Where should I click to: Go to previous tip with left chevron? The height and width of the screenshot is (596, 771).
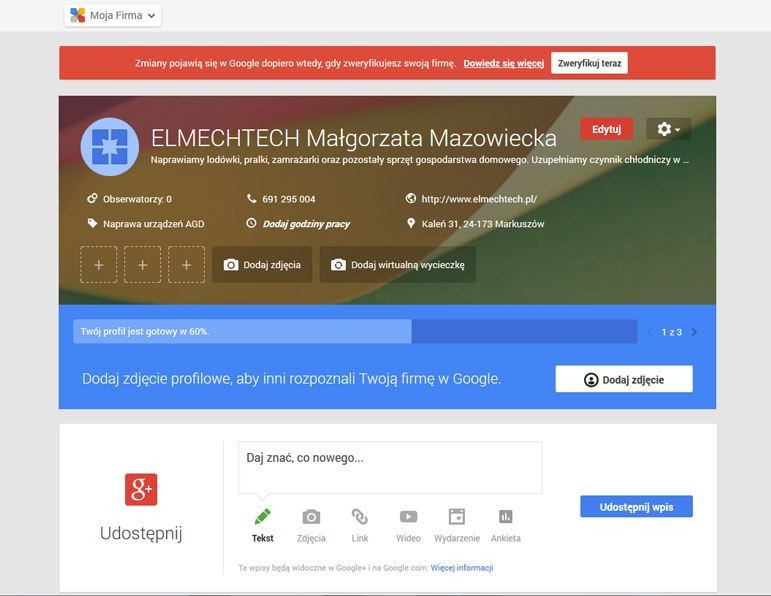(x=651, y=332)
